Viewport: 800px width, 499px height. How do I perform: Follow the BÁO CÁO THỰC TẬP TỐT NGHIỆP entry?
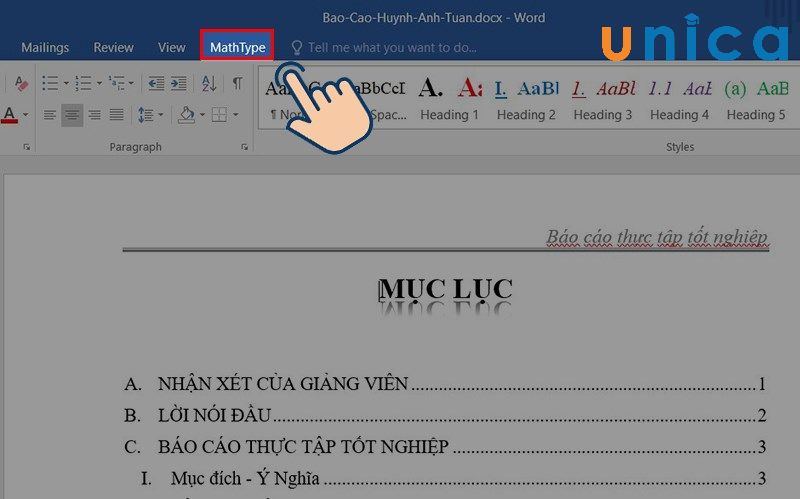pos(445,447)
